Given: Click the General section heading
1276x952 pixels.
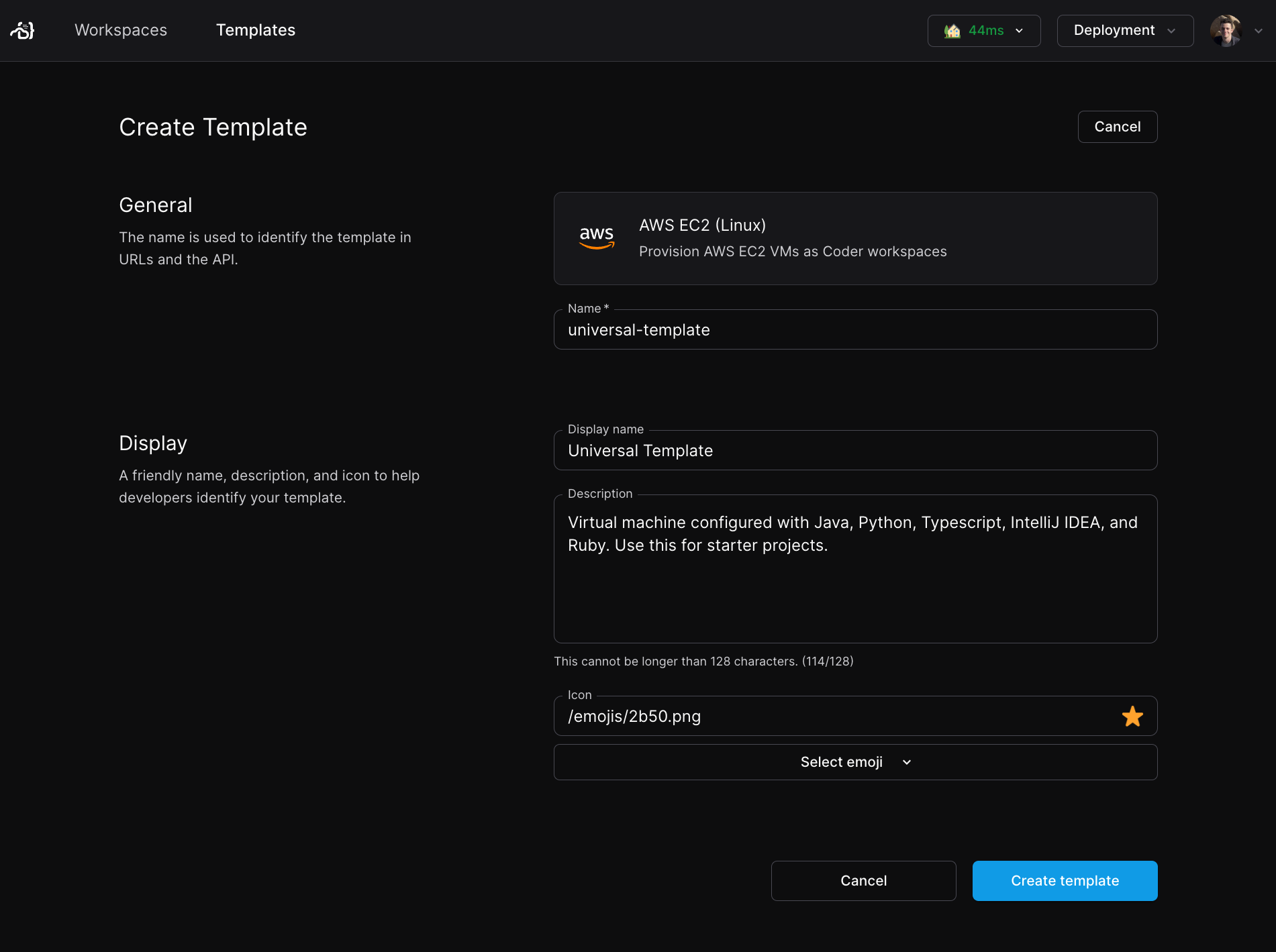Looking at the screenshot, I should click(156, 205).
